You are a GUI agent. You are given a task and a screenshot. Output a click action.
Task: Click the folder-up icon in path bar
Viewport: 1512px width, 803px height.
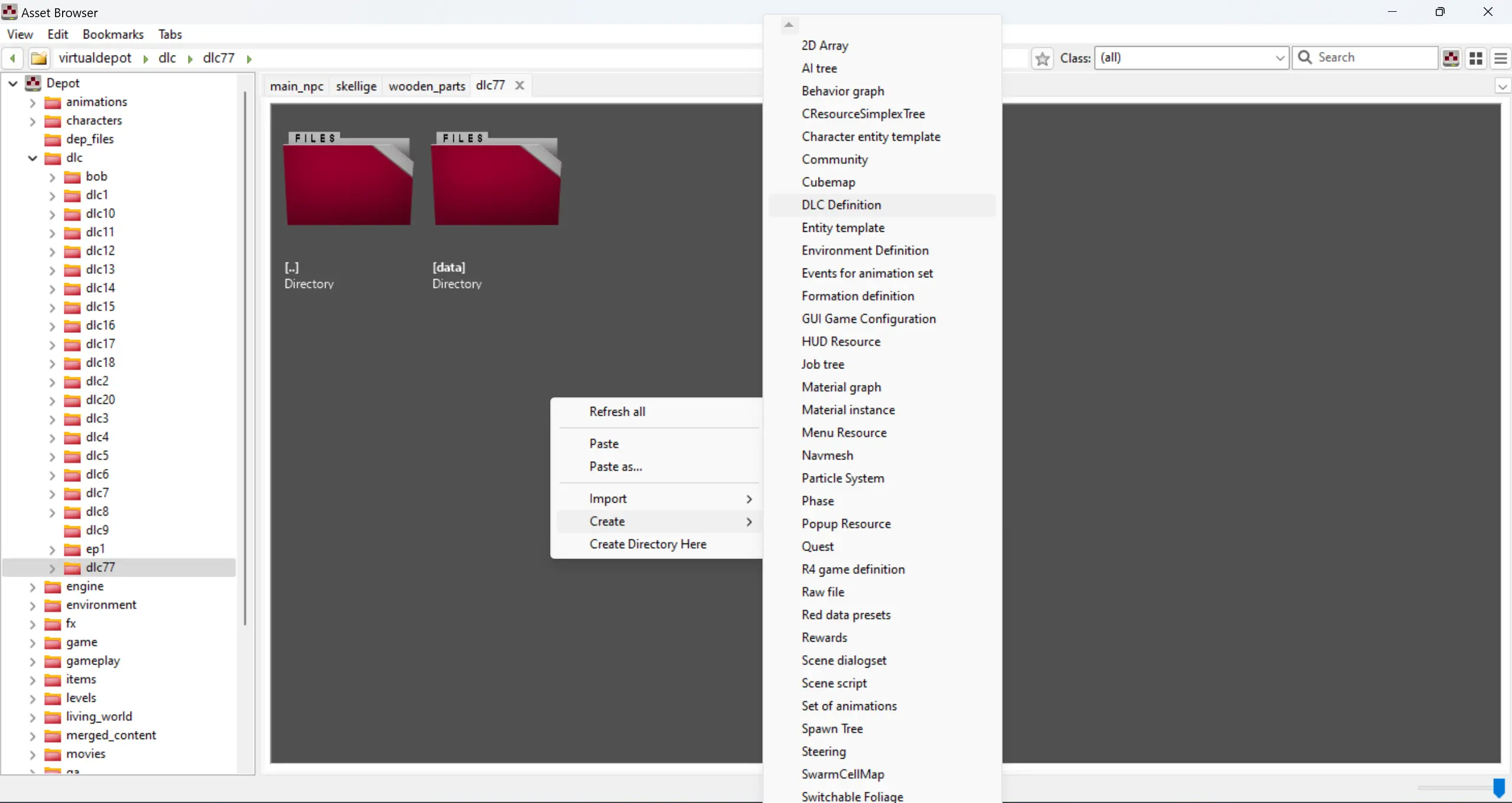[x=39, y=58]
